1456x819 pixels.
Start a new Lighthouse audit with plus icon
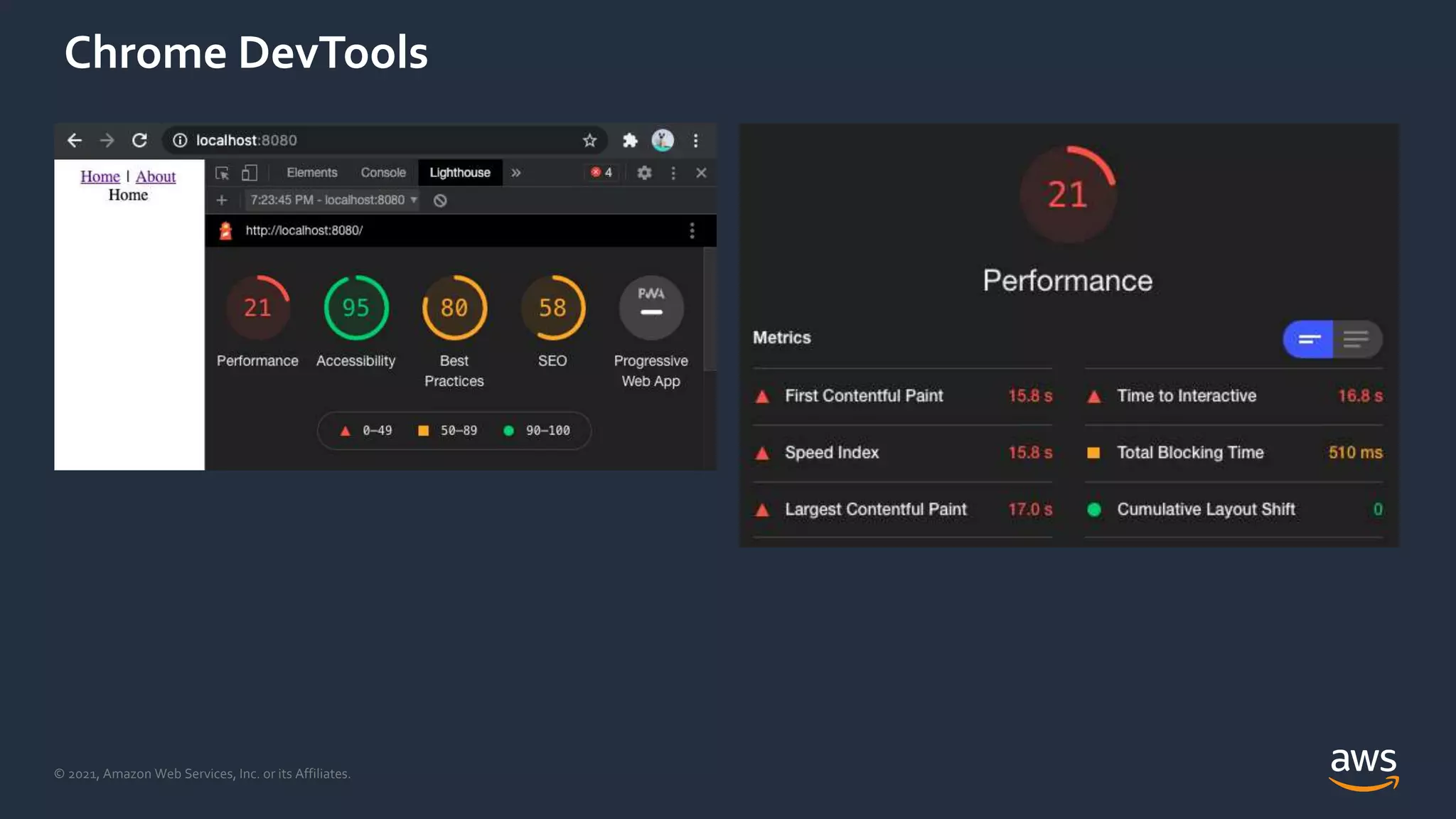(222, 200)
